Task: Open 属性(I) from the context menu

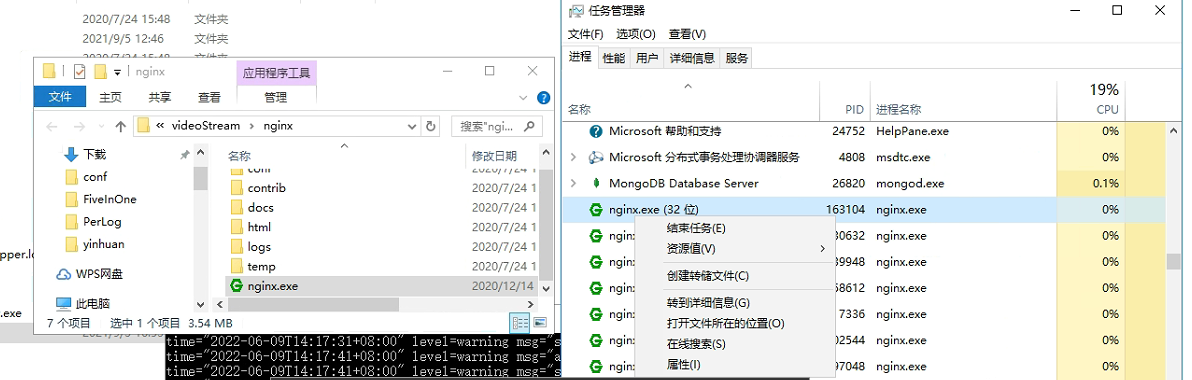Action: tap(683, 365)
